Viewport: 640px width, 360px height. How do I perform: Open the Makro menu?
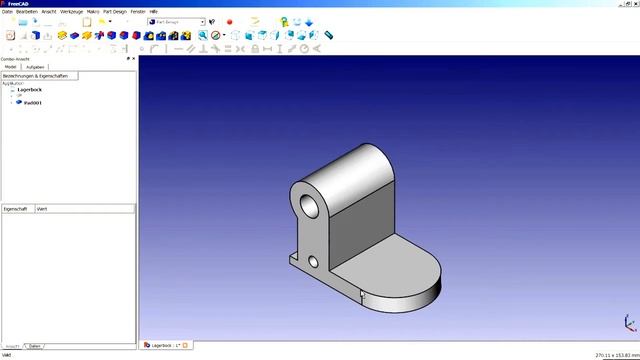[93, 12]
